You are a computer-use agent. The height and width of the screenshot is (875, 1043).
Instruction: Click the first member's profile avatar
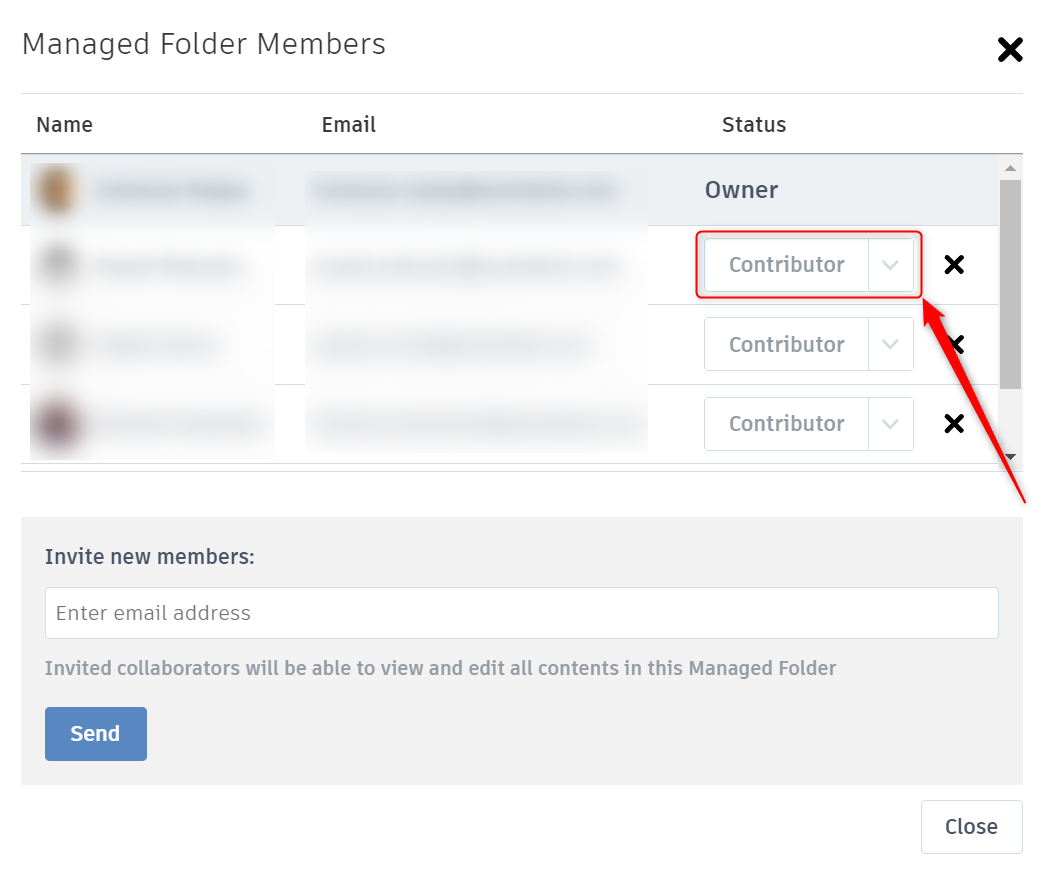pyautogui.click(x=55, y=189)
